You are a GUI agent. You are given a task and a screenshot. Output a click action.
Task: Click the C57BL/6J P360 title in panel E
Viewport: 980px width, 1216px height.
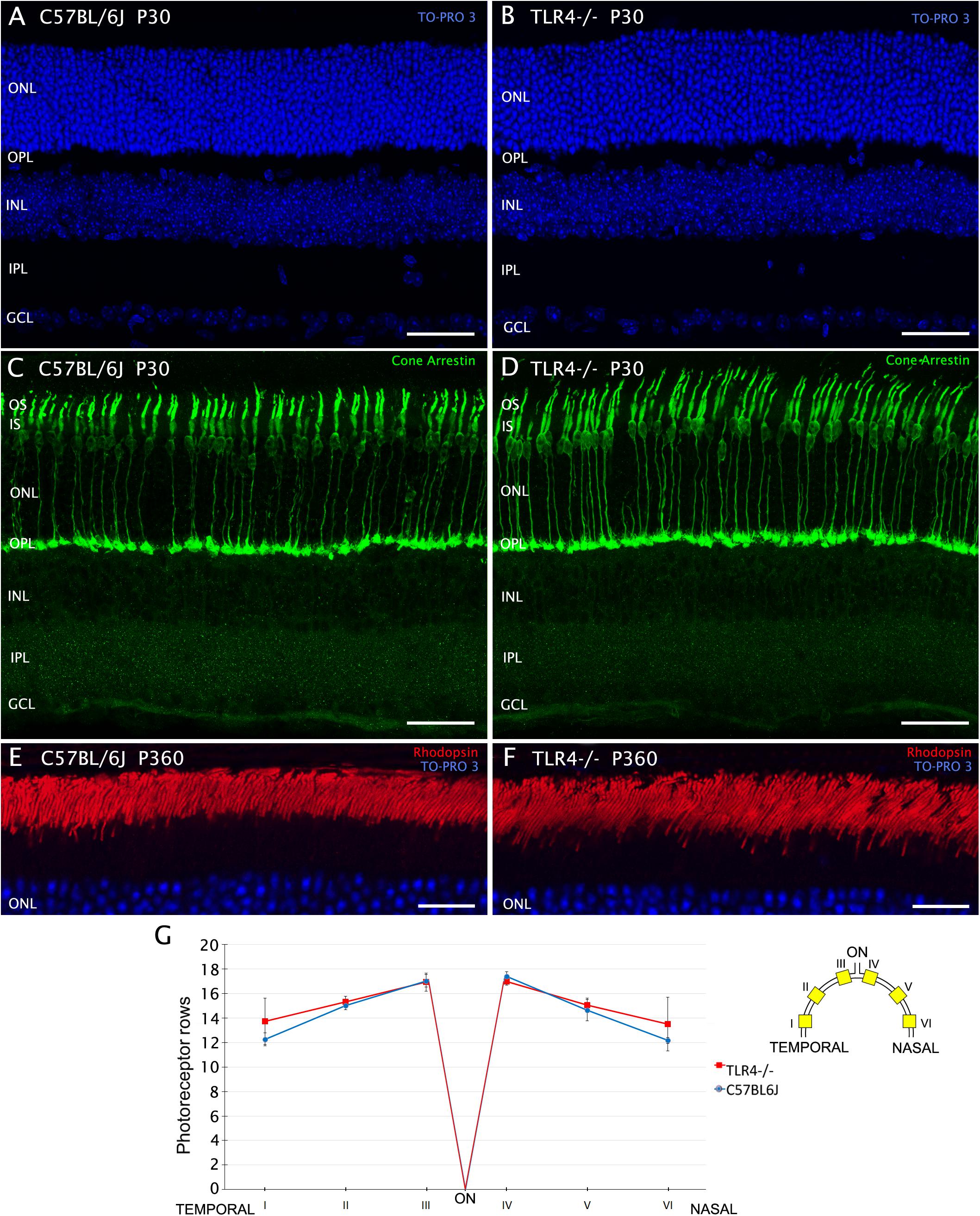[112, 758]
